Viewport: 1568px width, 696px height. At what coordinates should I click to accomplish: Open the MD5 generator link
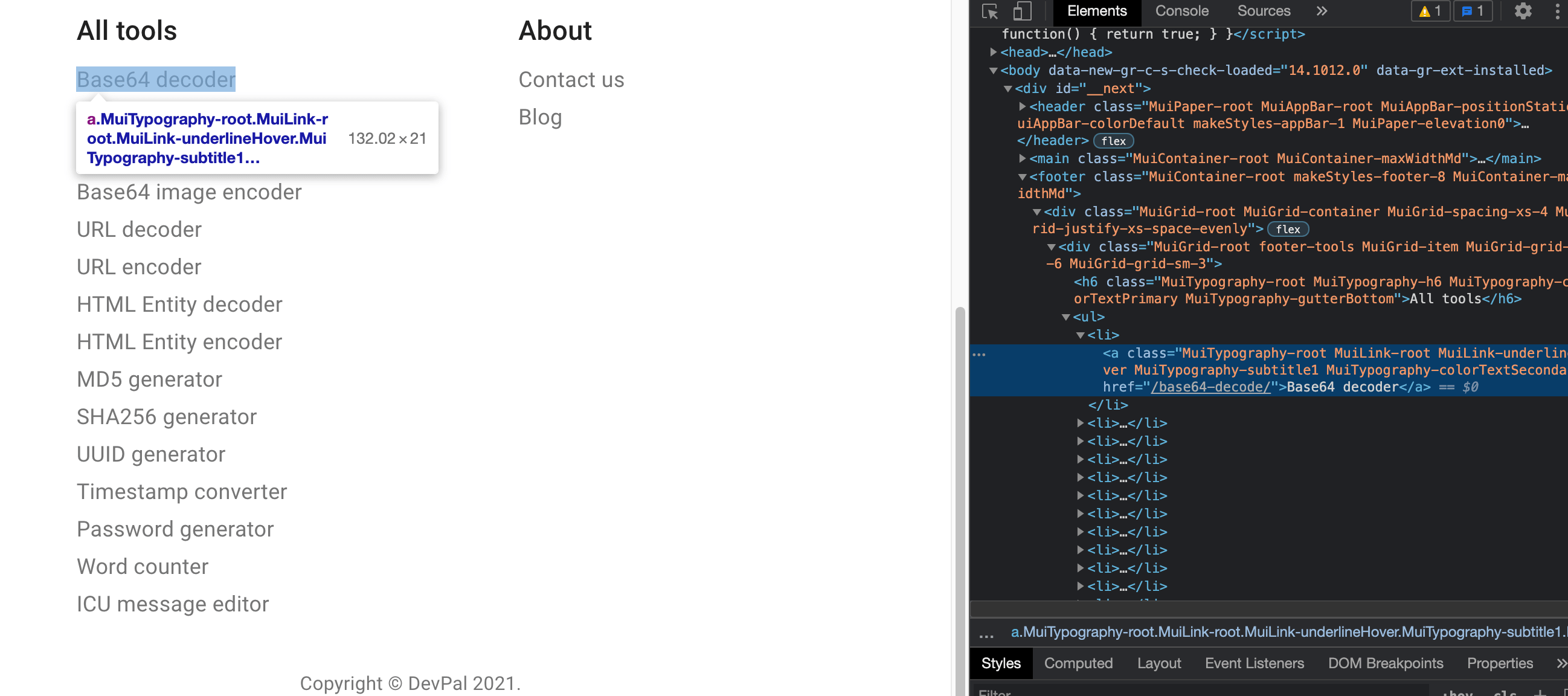coord(149,379)
